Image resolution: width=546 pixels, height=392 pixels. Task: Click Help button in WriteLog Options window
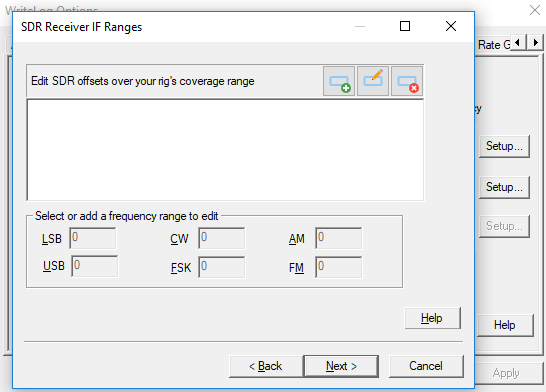505,326
